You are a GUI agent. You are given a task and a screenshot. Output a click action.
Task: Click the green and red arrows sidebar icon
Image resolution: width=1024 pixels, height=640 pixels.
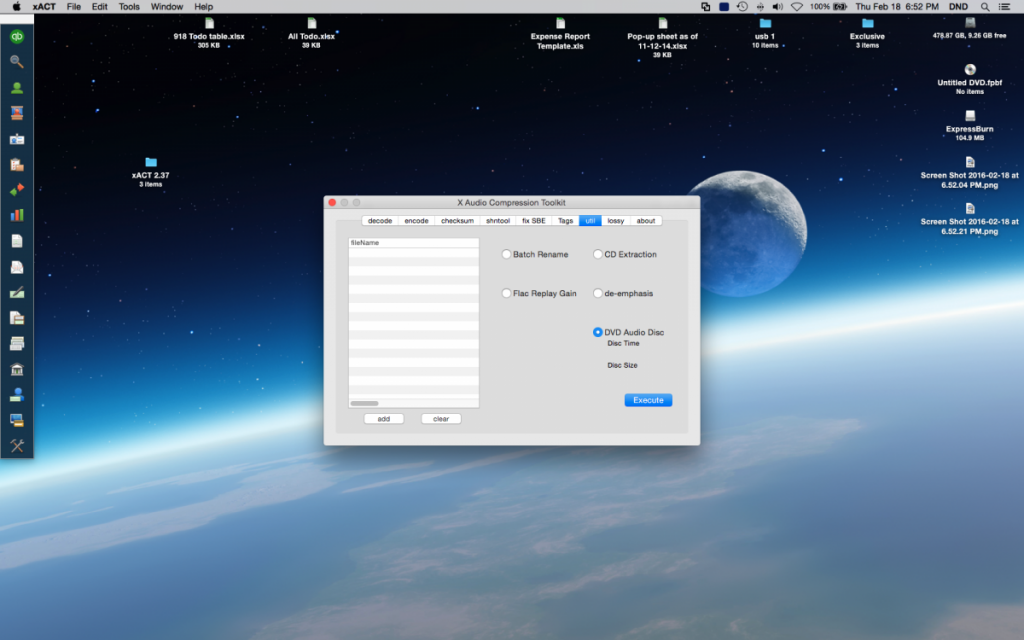[17, 189]
